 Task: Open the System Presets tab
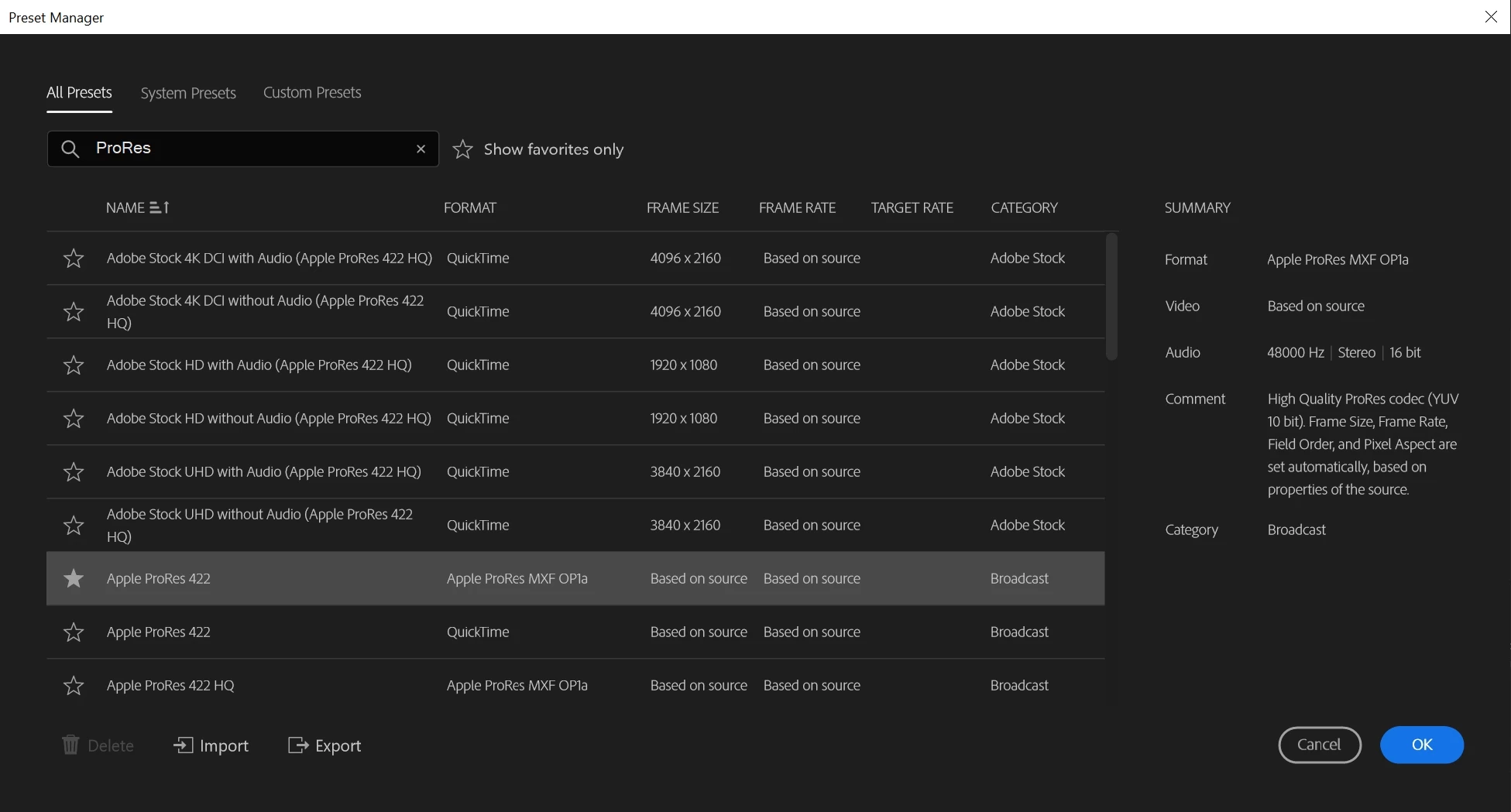point(188,93)
